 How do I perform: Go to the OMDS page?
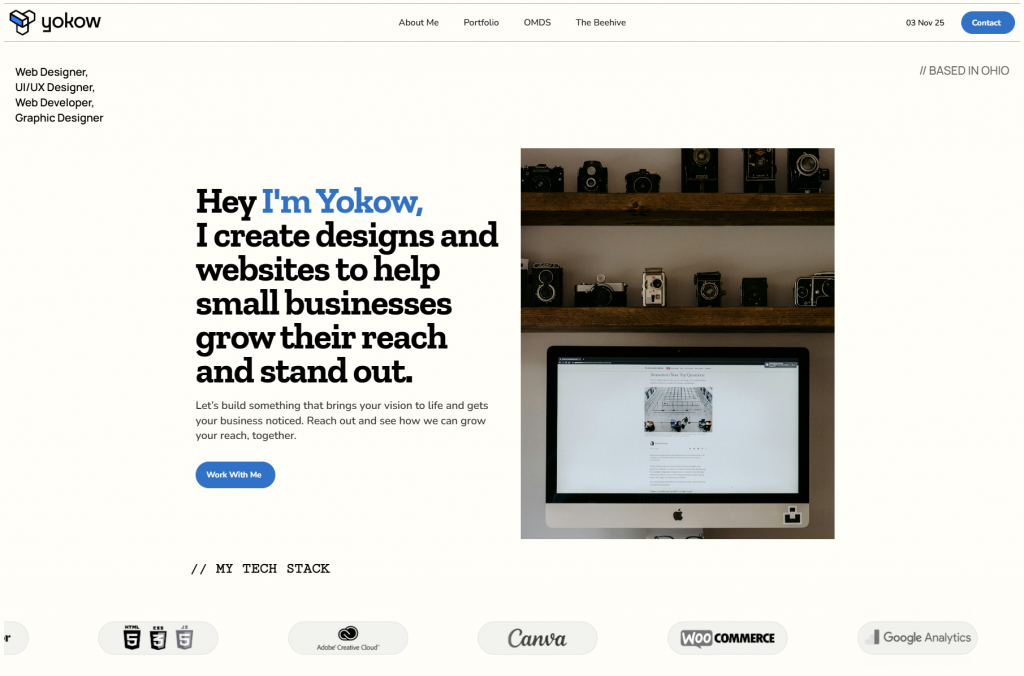537,22
